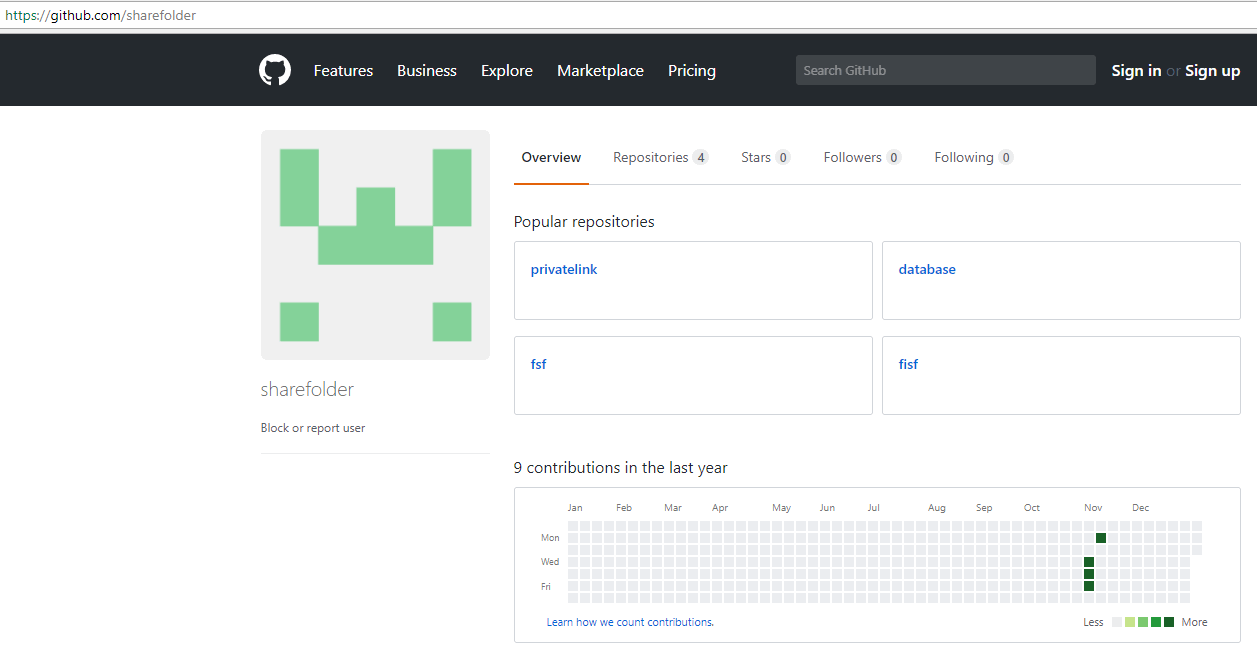Viewport: 1257px width, 659px height.
Task: Click the Sign up link
Action: 1212,71
